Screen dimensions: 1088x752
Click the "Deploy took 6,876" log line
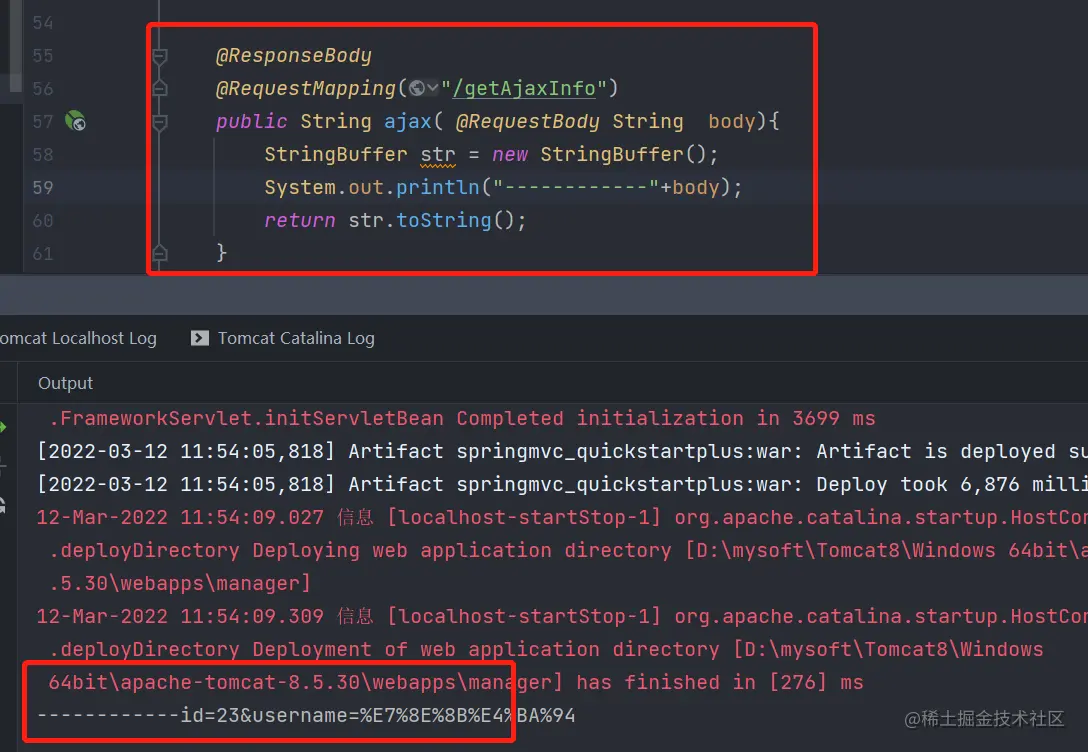[562, 484]
